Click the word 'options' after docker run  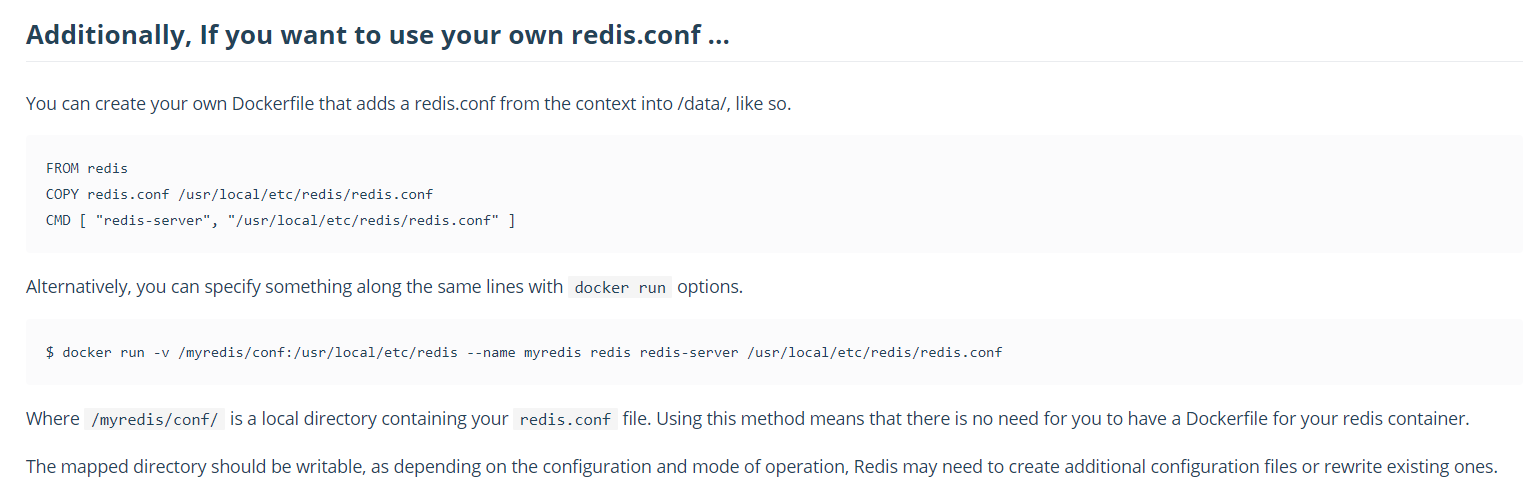pyautogui.click(x=709, y=287)
